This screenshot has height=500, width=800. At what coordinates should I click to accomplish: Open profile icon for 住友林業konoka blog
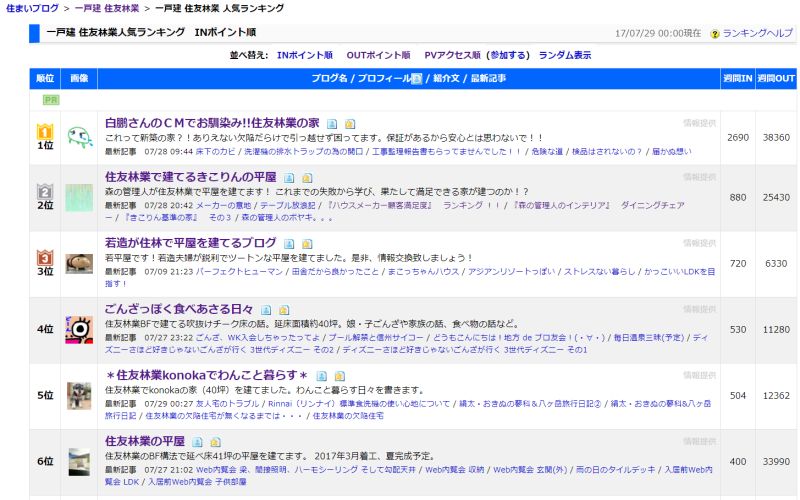321,377
